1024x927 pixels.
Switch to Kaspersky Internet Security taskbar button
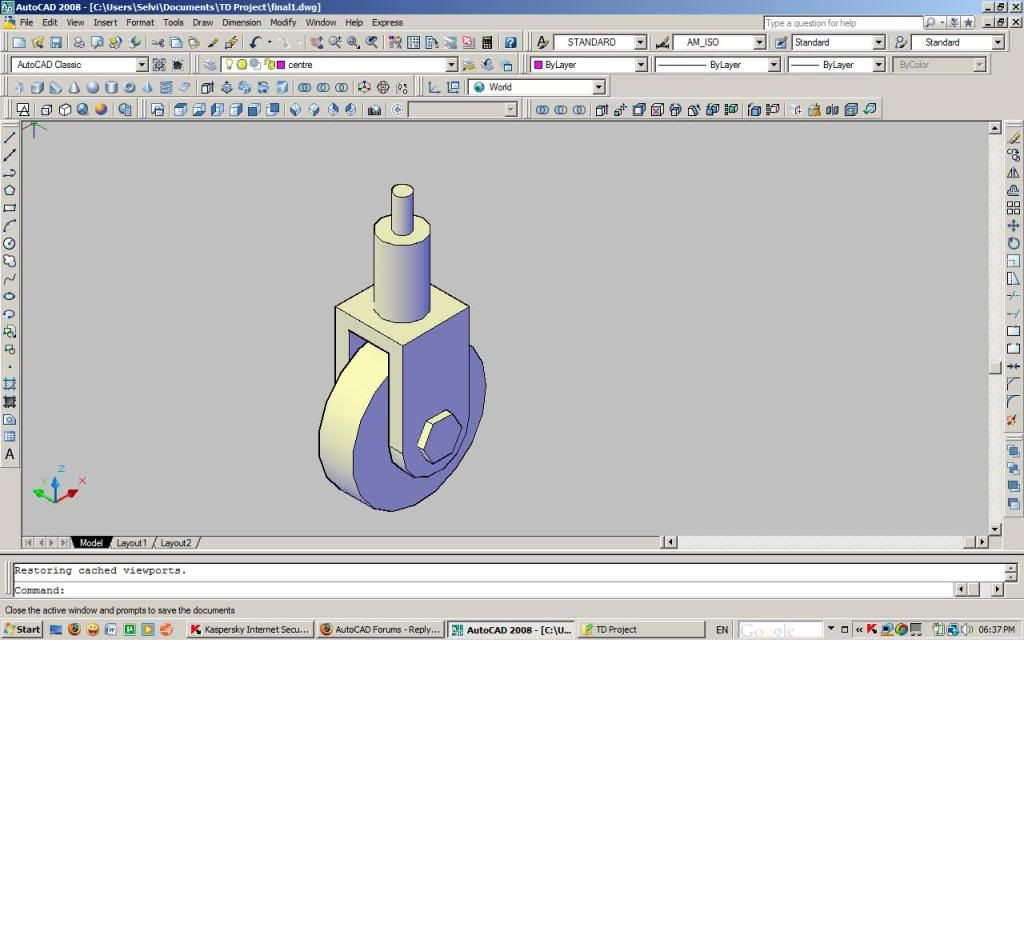[250, 629]
